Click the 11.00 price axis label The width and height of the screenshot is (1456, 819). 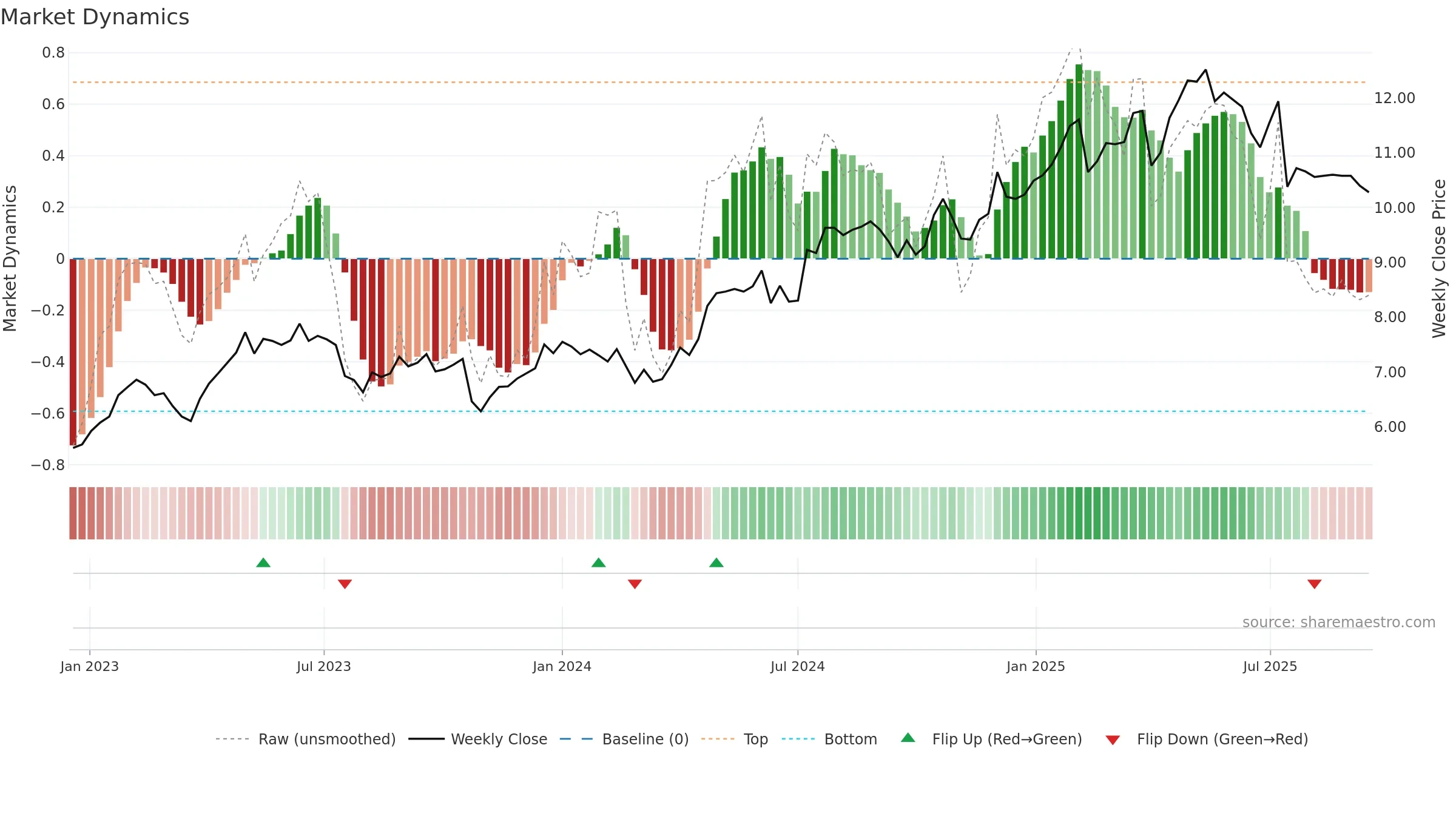click(1395, 153)
